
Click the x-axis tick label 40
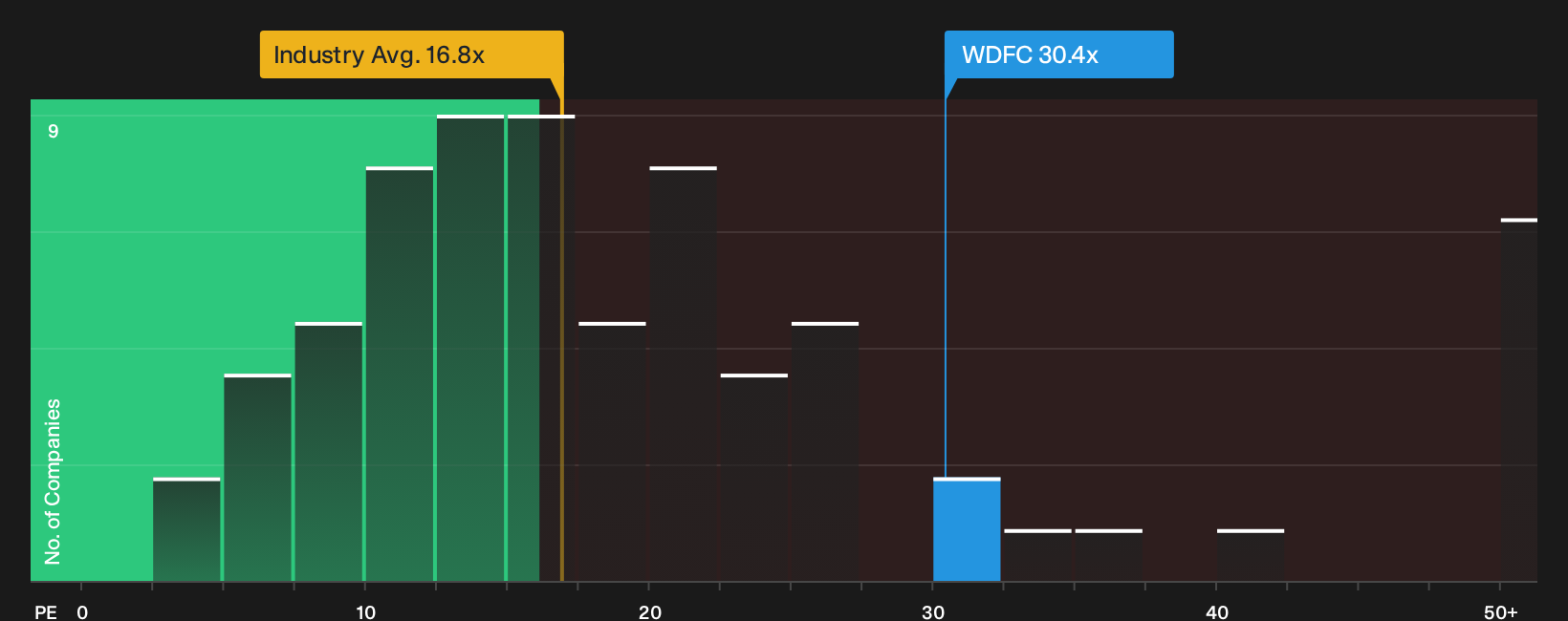click(1216, 612)
